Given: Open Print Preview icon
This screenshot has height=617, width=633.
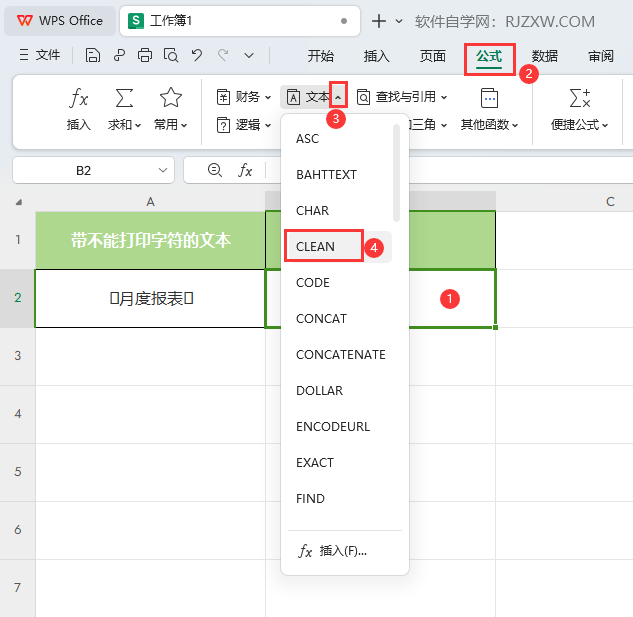Looking at the screenshot, I should click(171, 55).
